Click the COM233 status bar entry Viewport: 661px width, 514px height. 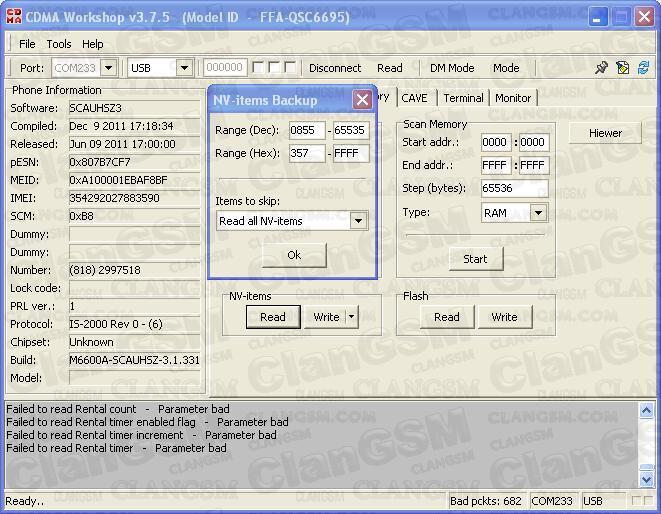(x=552, y=501)
